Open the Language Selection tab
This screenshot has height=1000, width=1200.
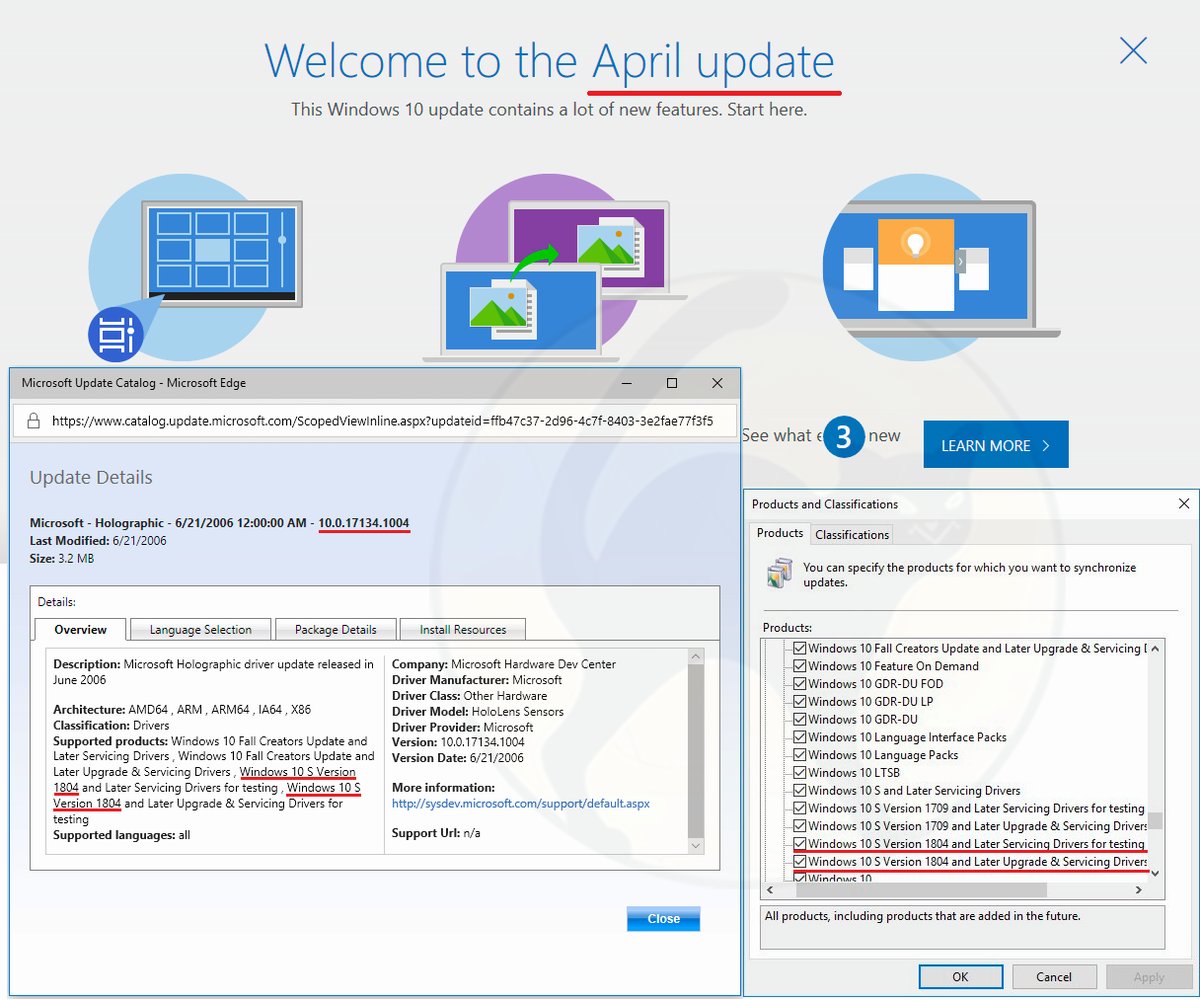pyautogui.click(x=201, y=629)
